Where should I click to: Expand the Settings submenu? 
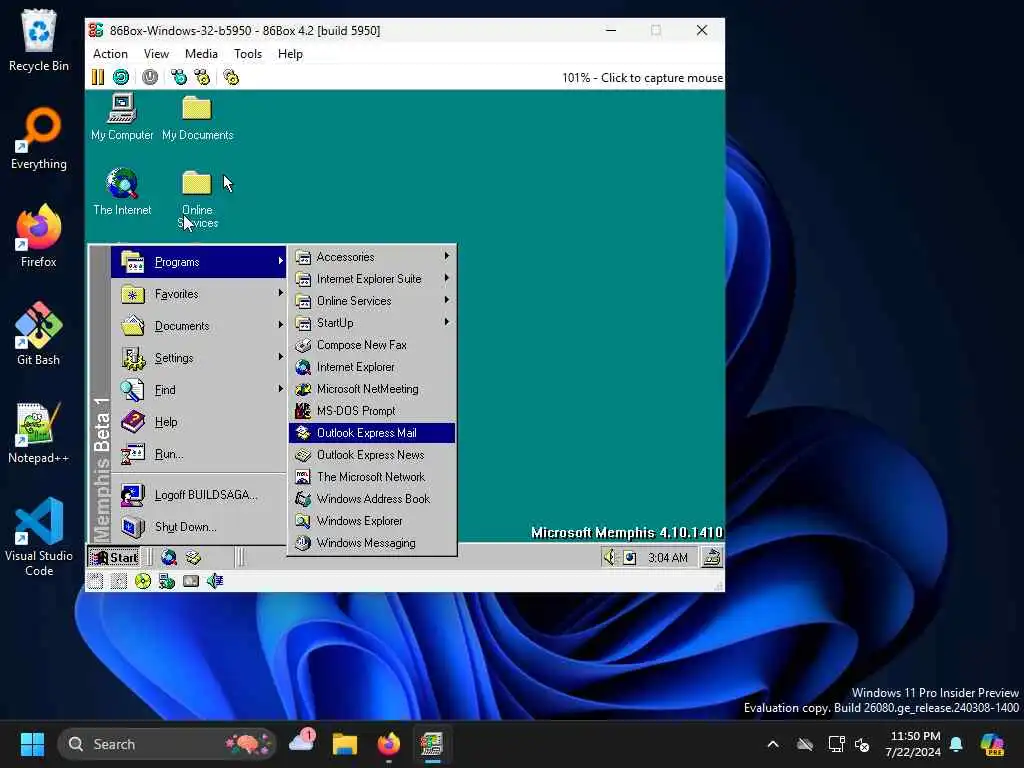199,358
